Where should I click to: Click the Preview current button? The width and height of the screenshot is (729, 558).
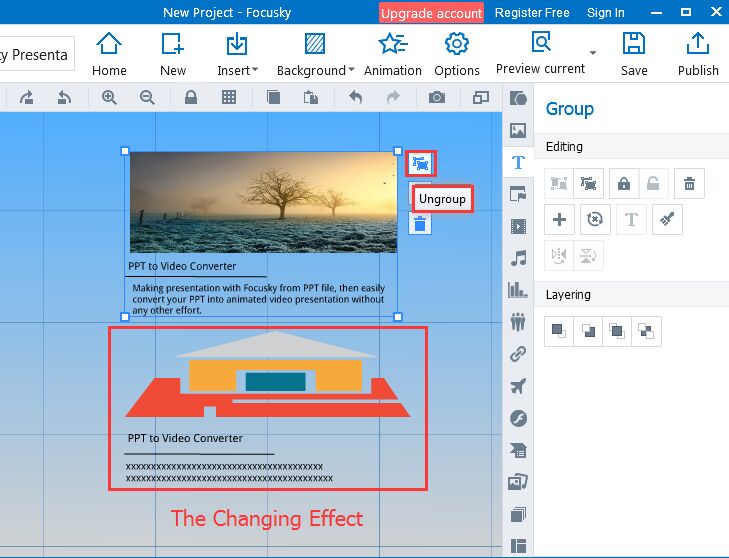[x=540, y=53]
